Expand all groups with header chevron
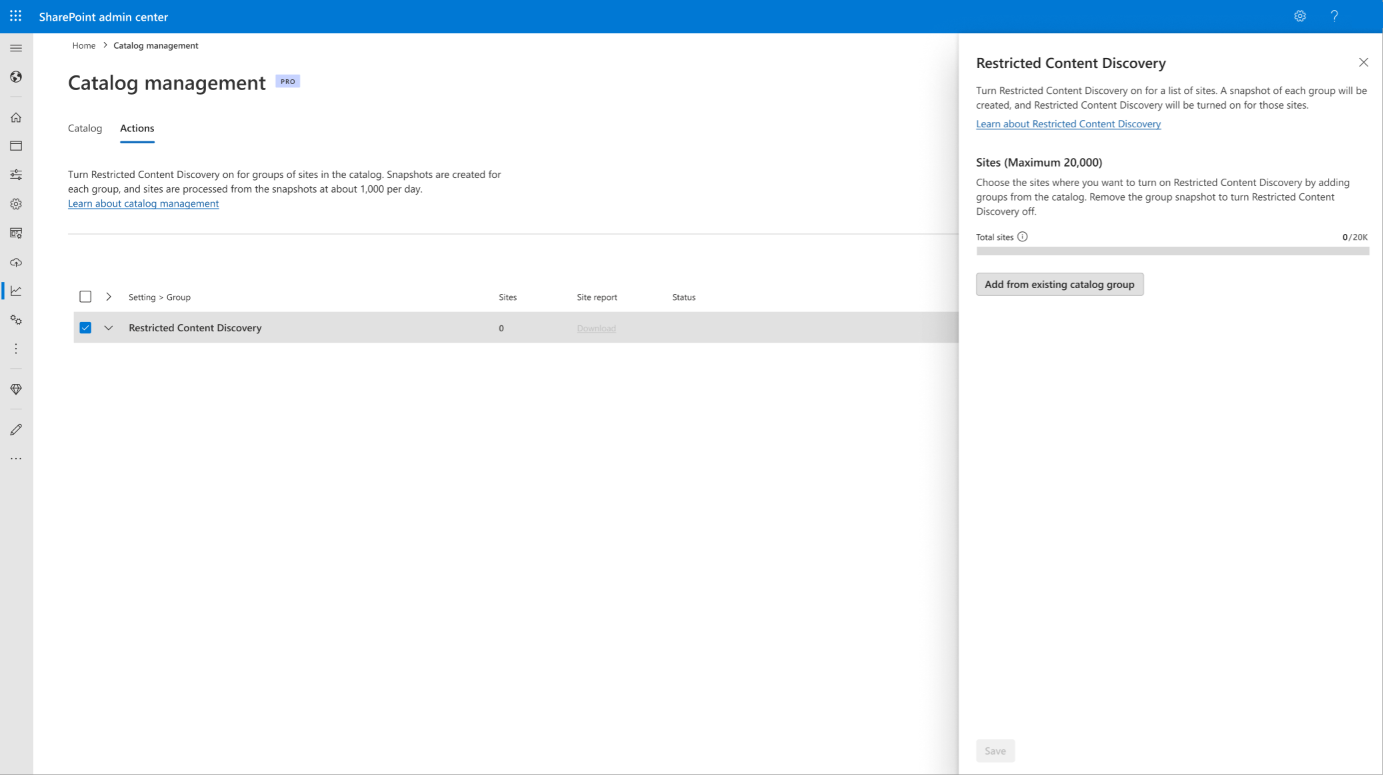The width and height of the screenshot is (1383, 775). [x=109, y=297]
